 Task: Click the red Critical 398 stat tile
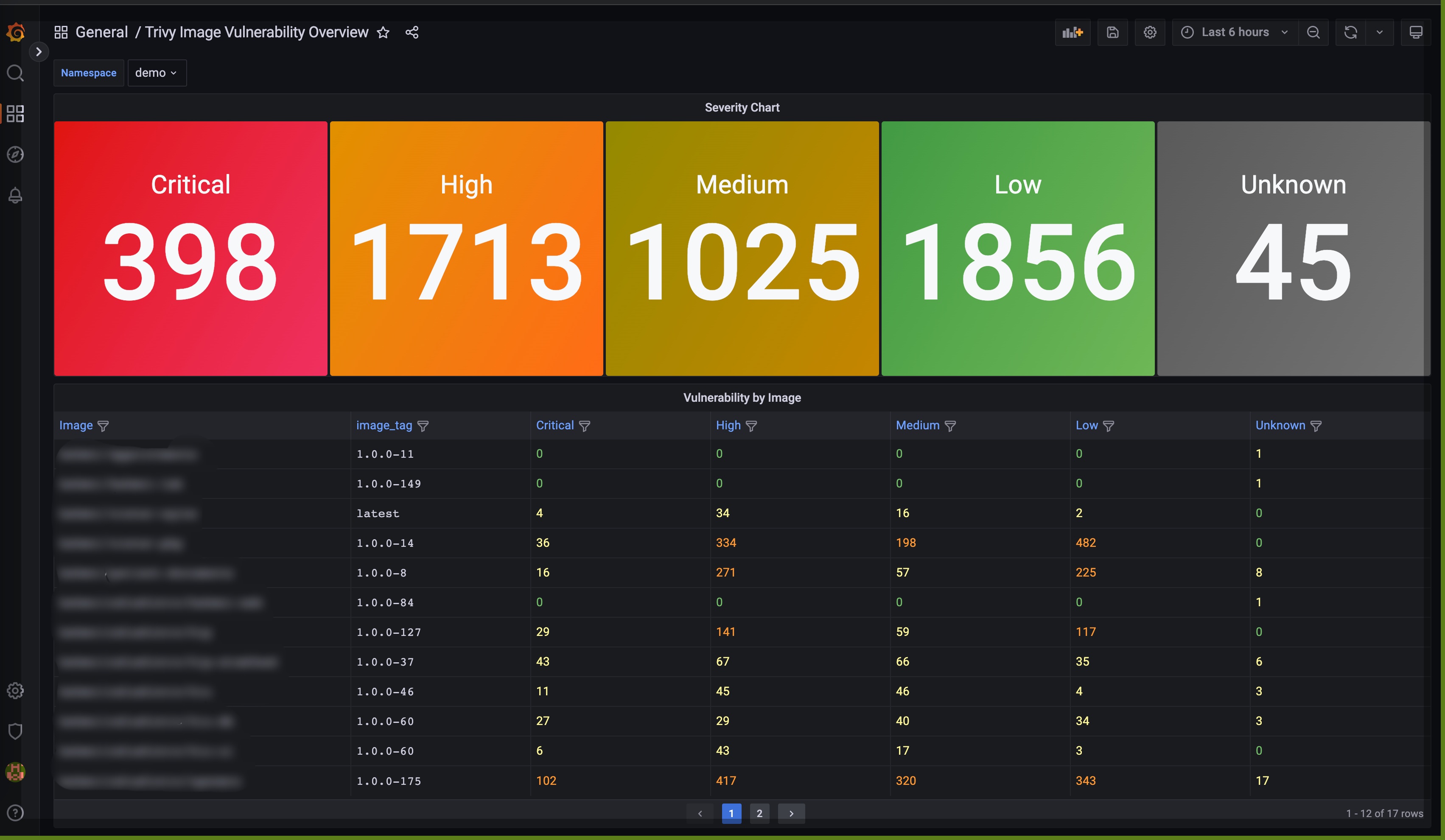click(x=190, y=248)
